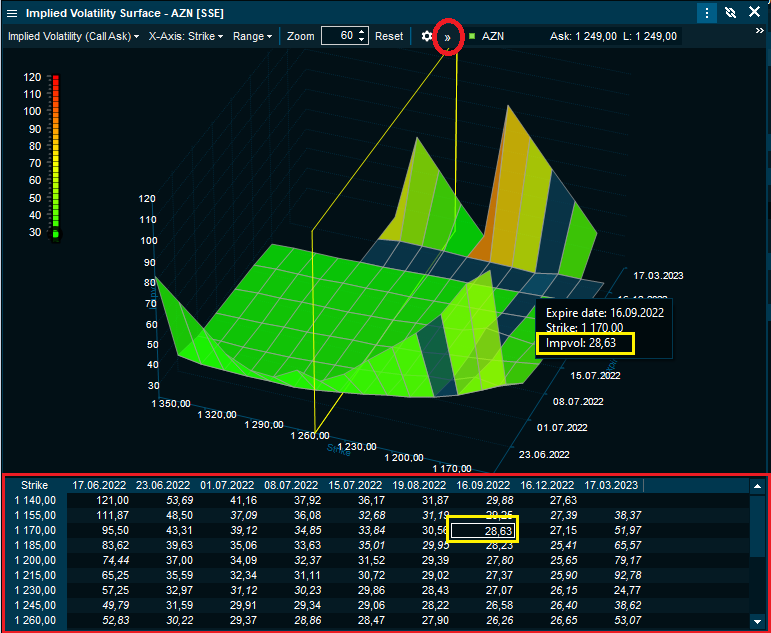Click the unlink window icon
This screenshot has height=633, width=771.
click(x=731, y=13)
